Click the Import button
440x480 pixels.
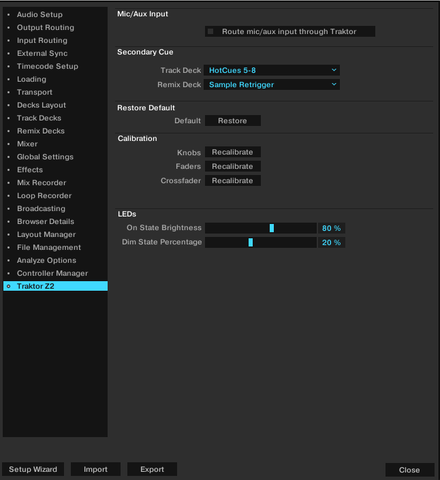[x=96, y=469]
